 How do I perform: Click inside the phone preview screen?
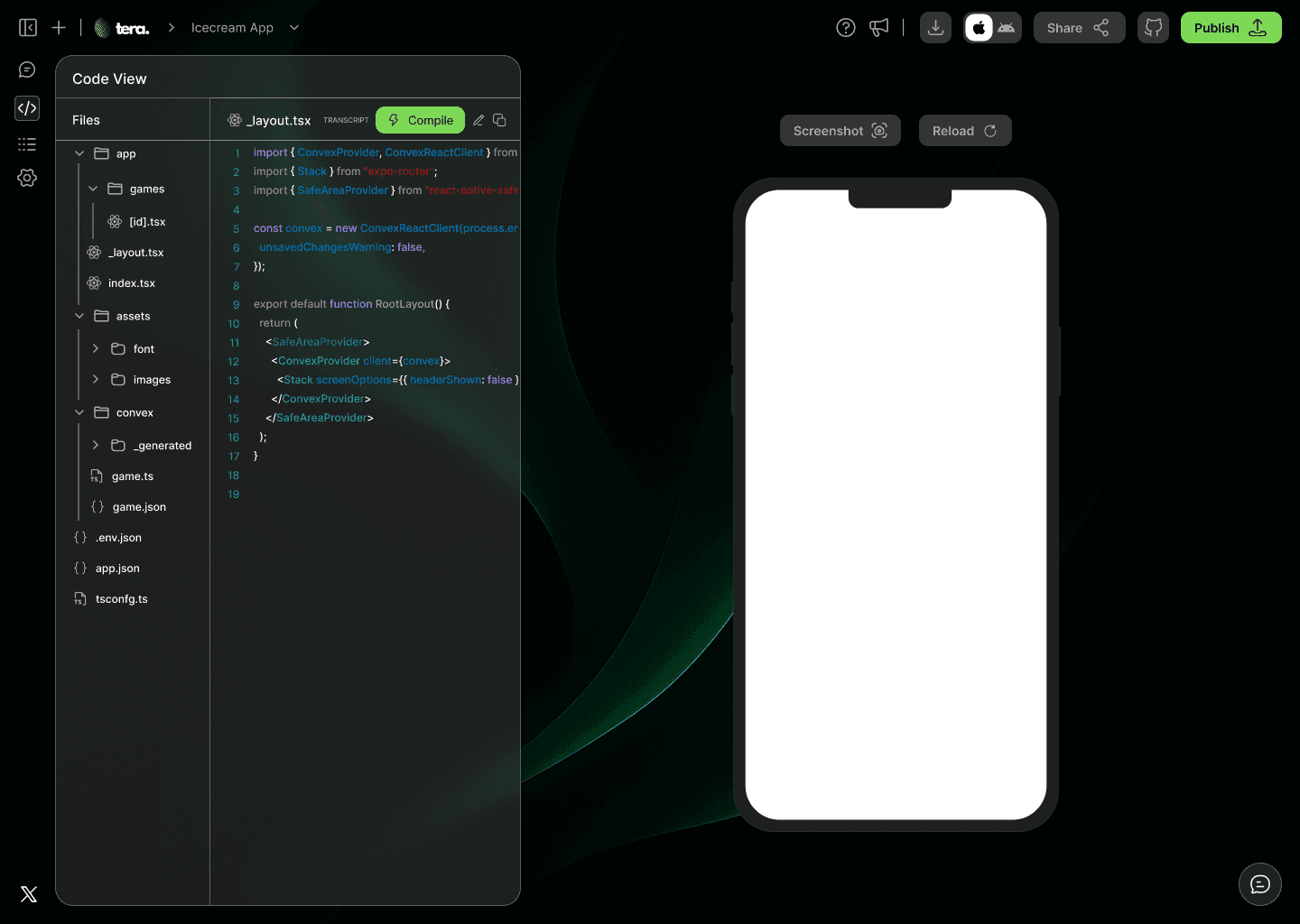pos(896,505)
